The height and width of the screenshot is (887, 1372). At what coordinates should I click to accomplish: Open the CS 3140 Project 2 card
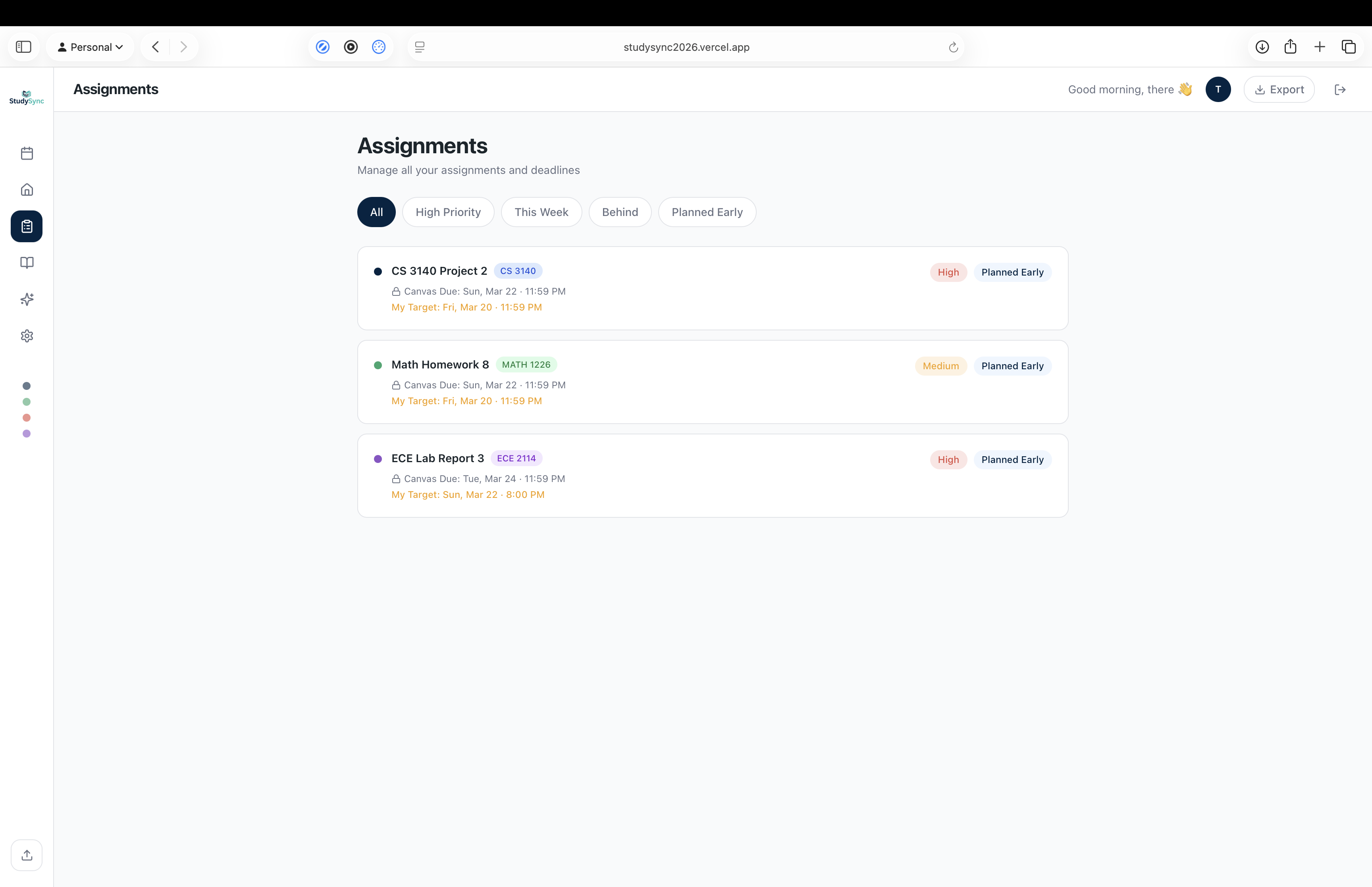tap(712, 288)
